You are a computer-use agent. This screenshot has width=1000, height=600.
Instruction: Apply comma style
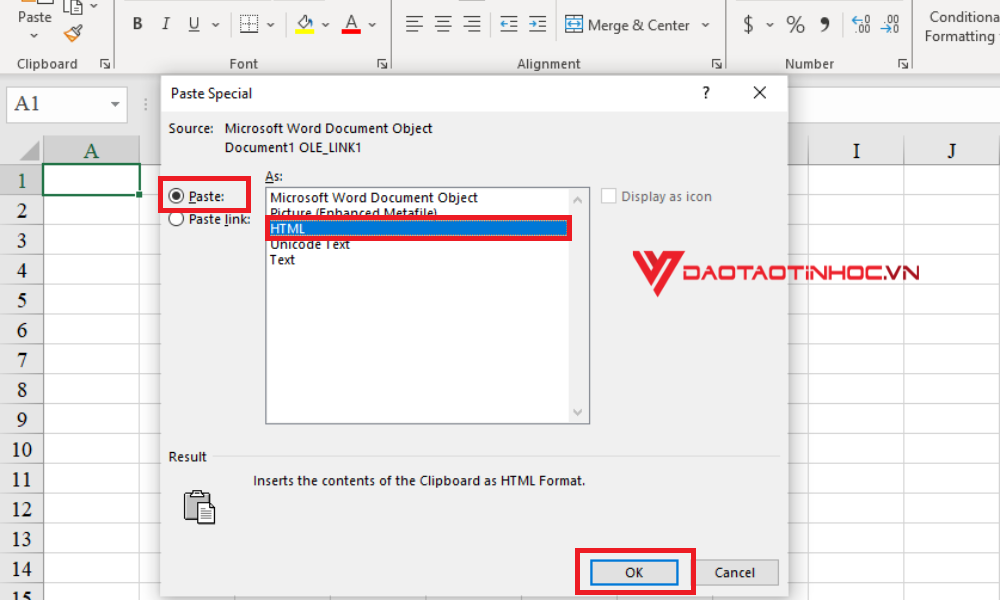point(825,24)
